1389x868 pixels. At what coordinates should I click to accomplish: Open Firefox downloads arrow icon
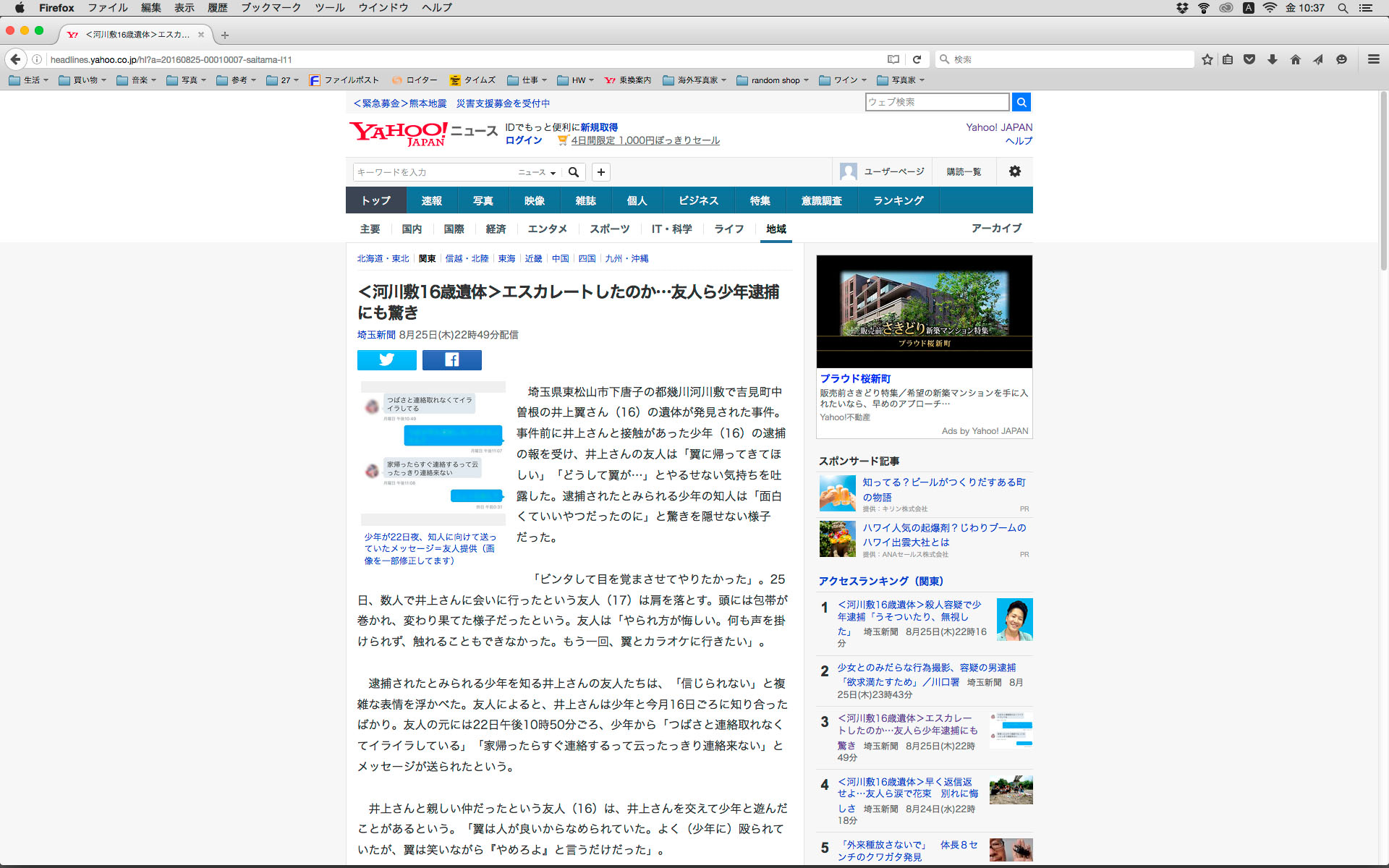1272,59
